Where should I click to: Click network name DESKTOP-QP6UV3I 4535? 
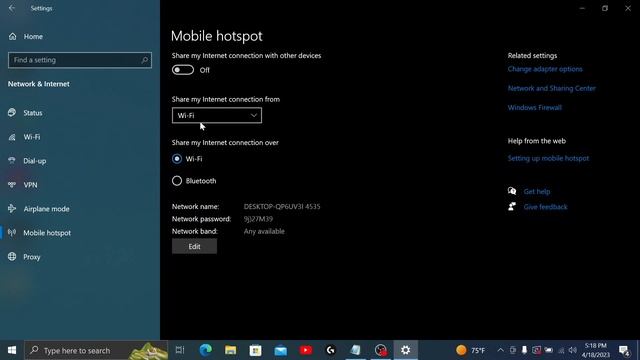[282, 207]
